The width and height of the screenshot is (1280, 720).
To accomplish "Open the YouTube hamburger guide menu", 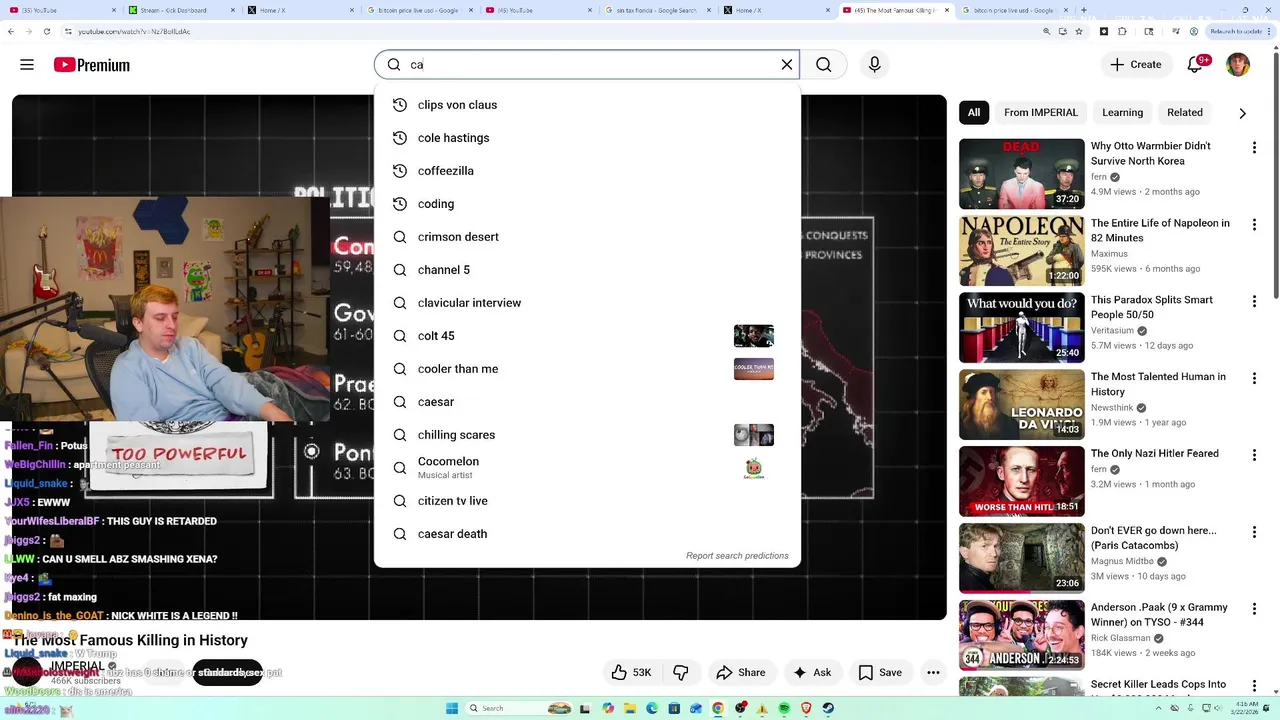I will (x=27, y=65).
